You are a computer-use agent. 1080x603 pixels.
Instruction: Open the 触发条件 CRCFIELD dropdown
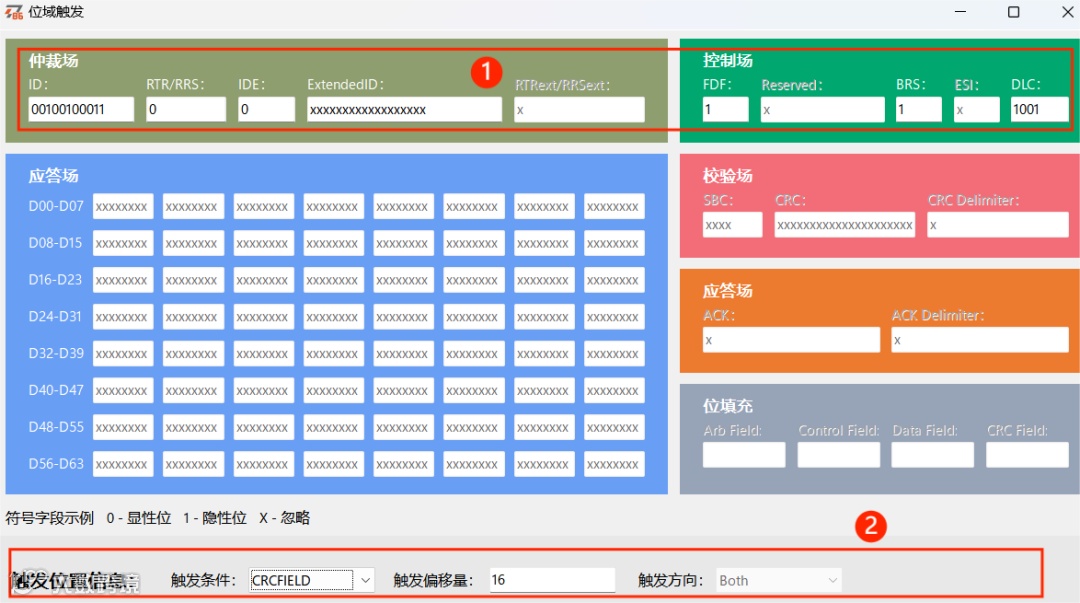pyautogui.click(x=312, y=580)
